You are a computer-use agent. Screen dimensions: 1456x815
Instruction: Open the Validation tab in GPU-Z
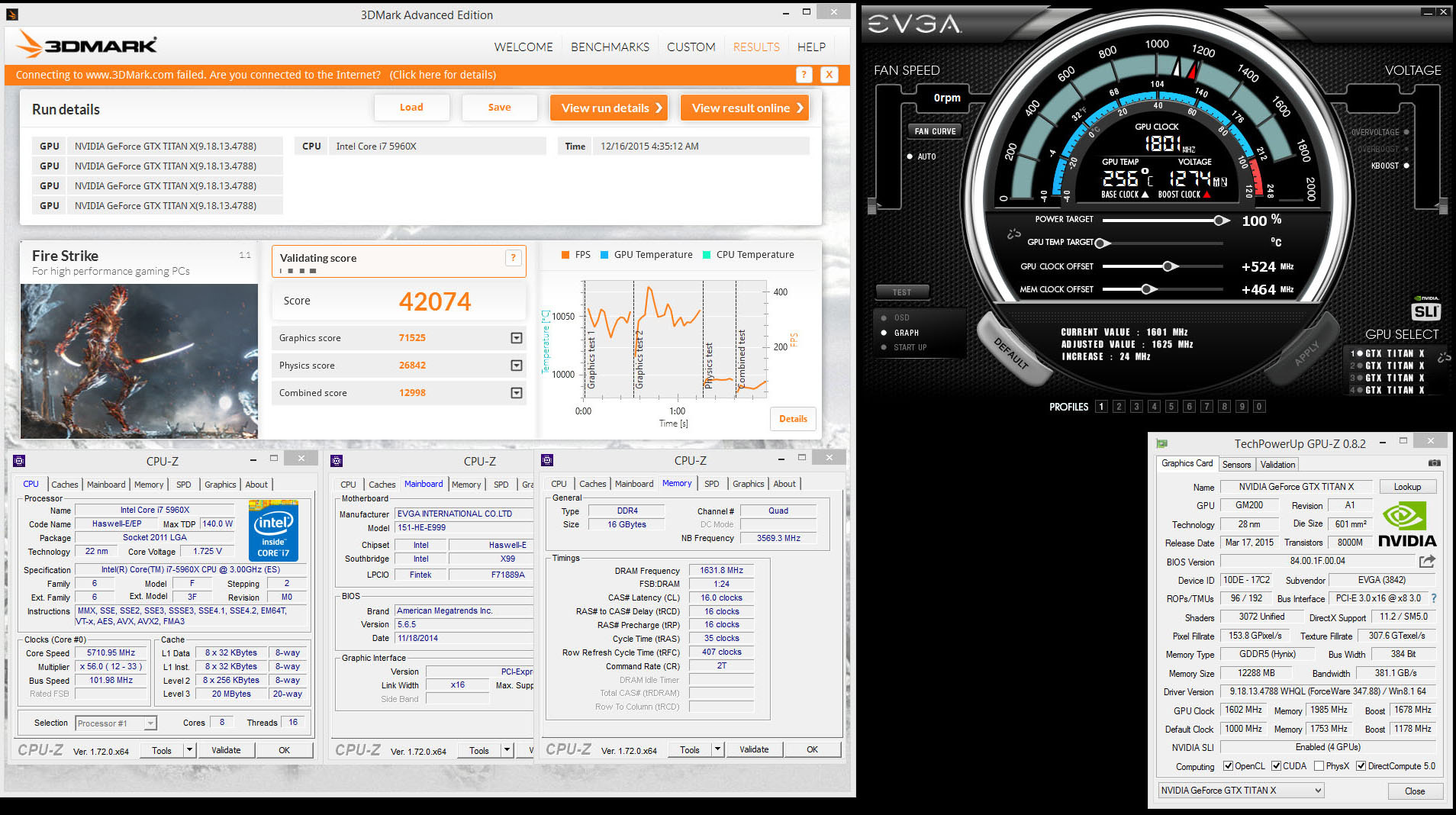tap(1277, 464)
